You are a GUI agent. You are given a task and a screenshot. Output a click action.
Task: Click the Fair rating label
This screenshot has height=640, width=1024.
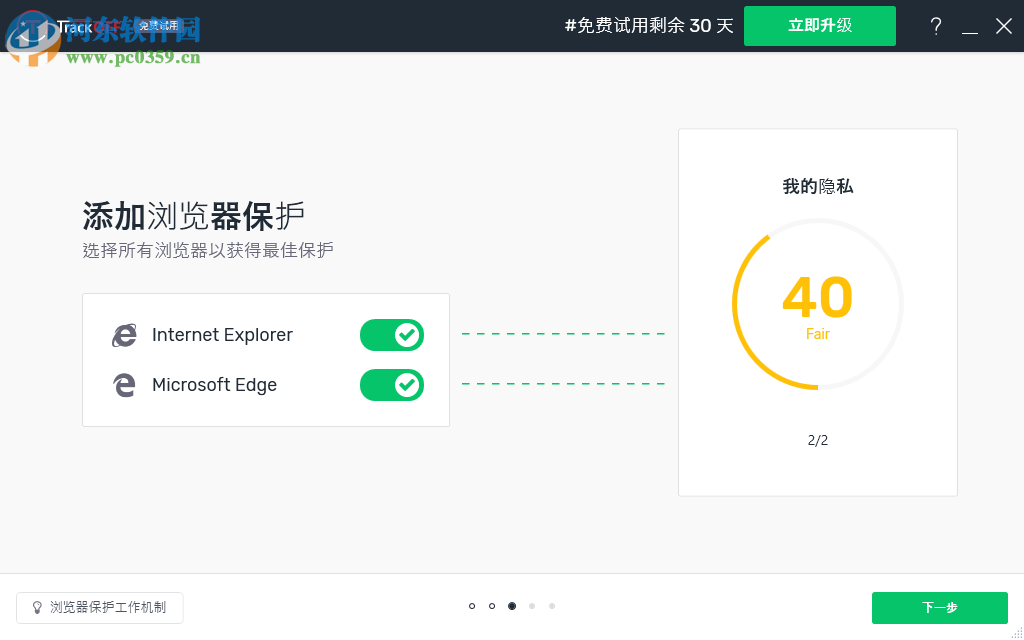point(817,334)
